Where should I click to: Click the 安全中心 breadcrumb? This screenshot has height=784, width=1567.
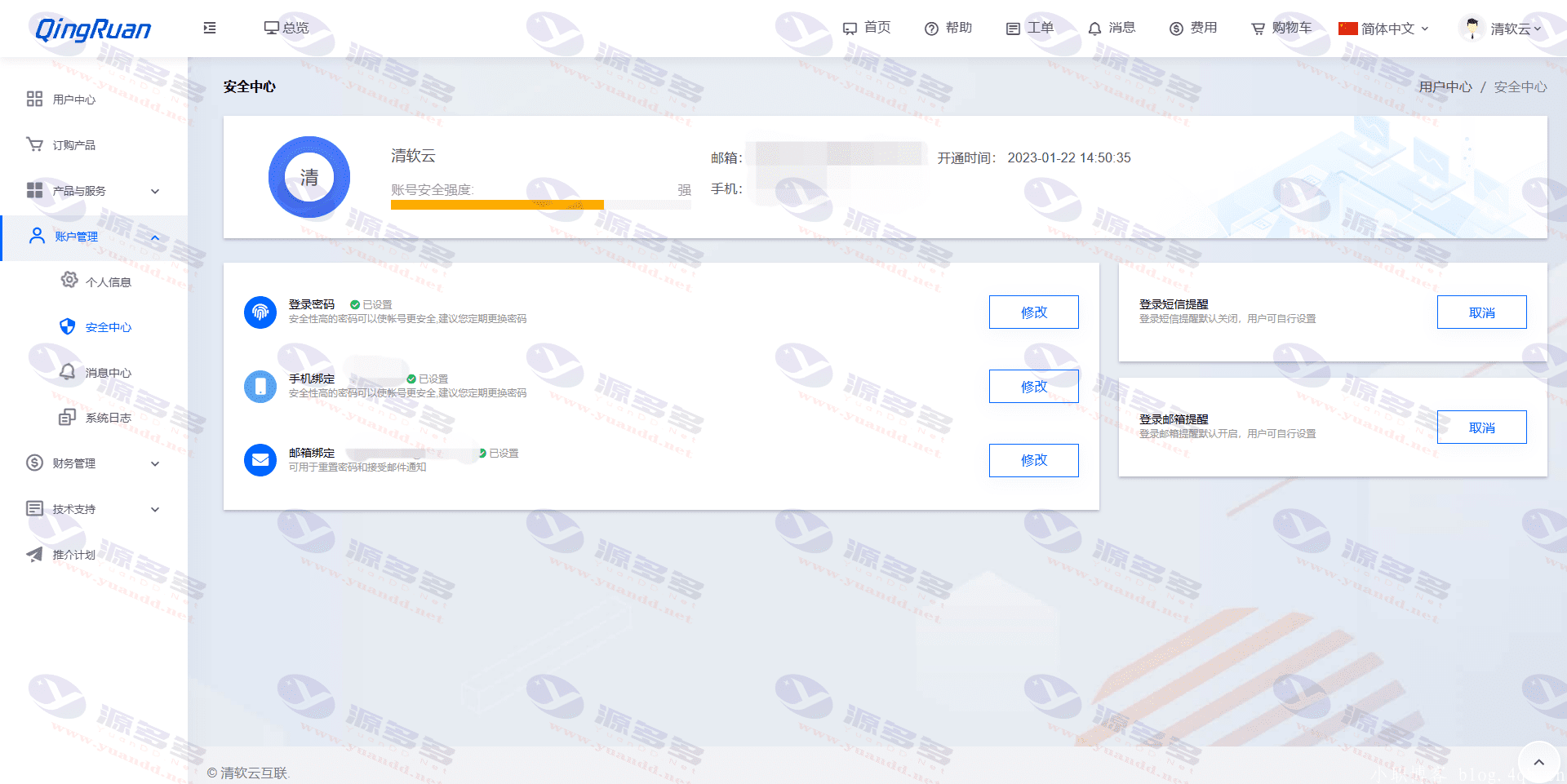(x=1520, y=87)
